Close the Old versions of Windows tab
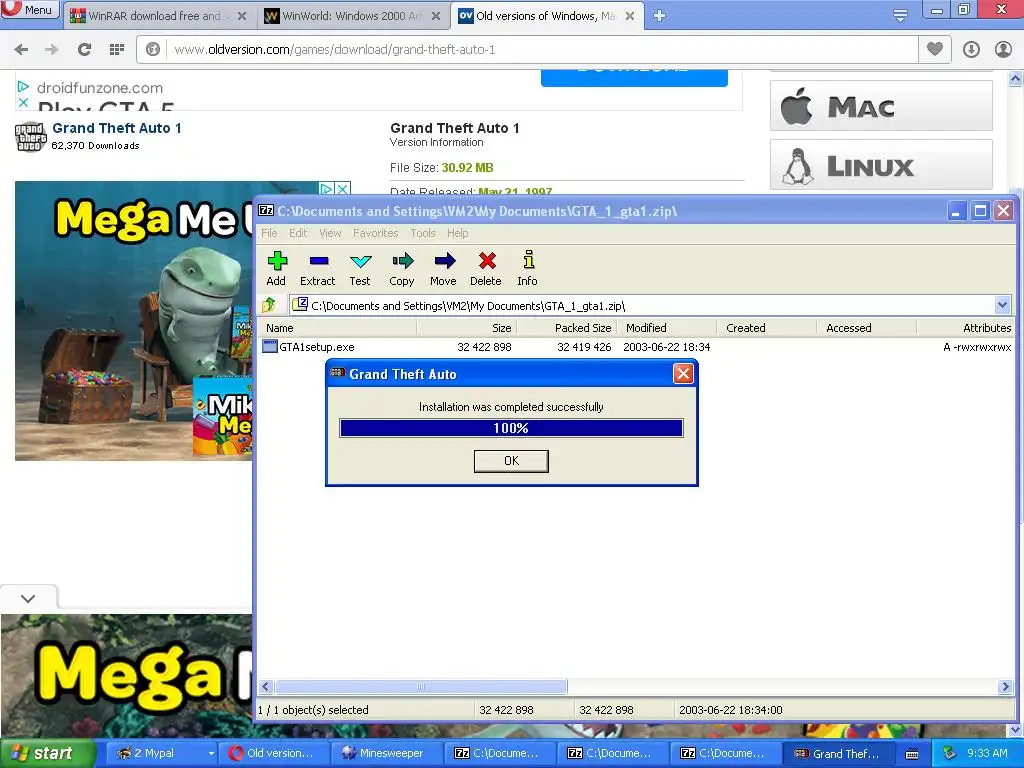The image size is (1024, 768). (630, 16)
